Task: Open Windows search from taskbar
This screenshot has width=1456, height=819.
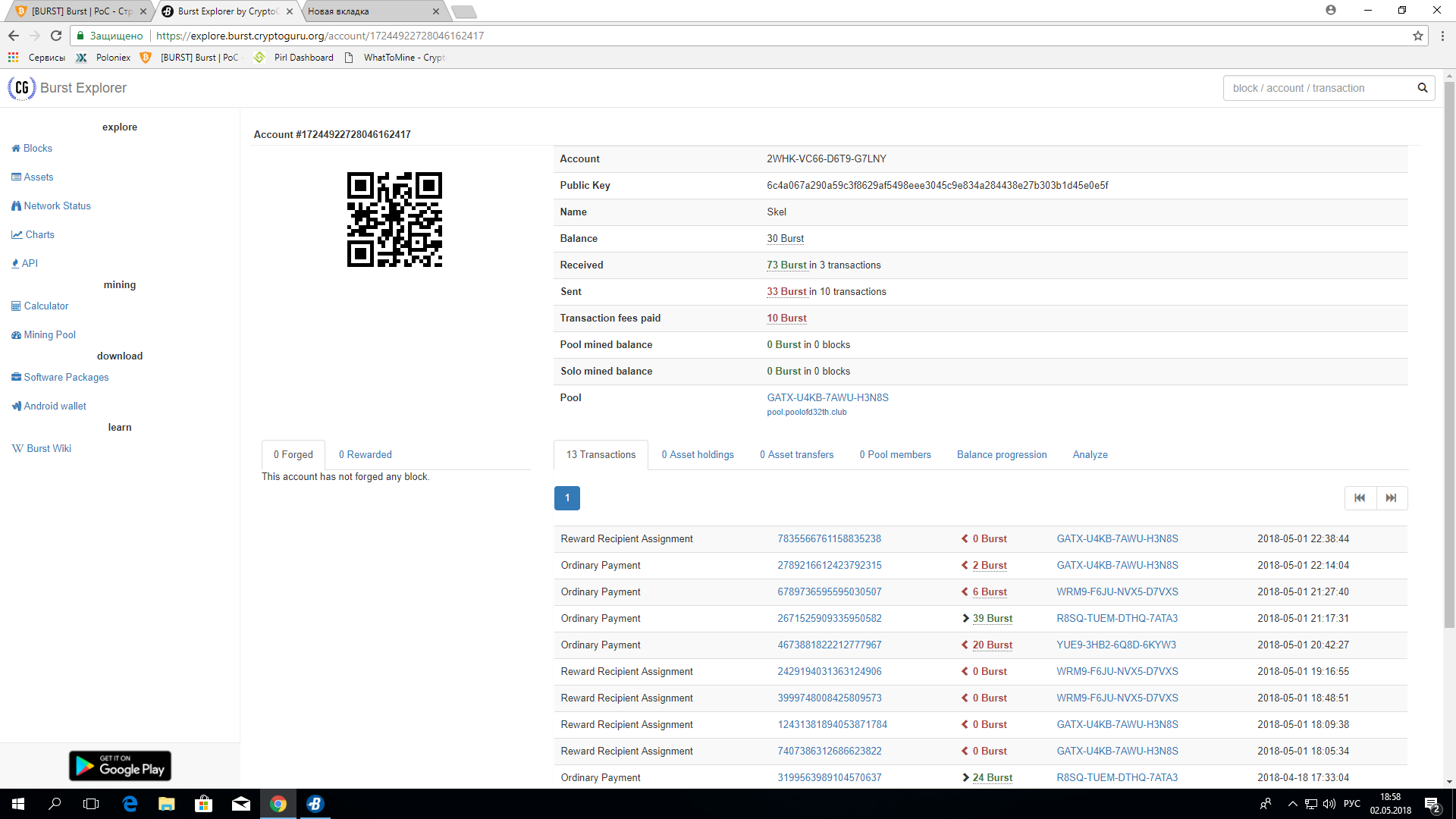Action: [x=55, y=804]
